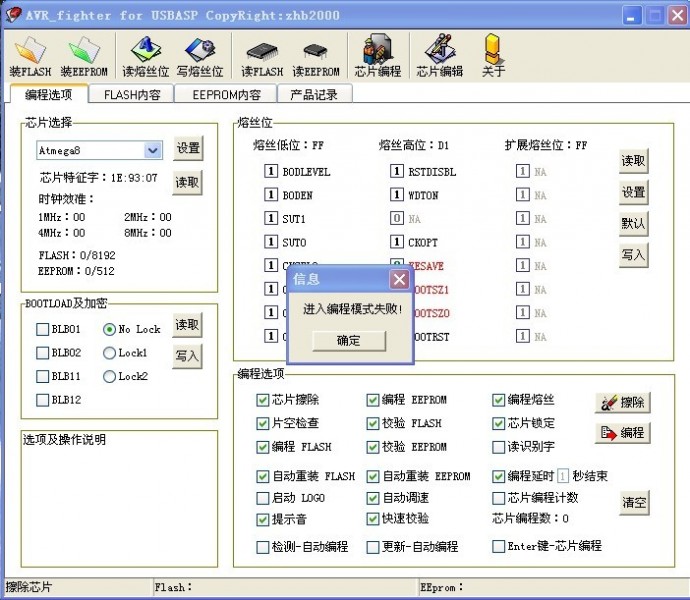Uncheck the 编程 EEPROM checkbox
690x600 pixels.
pyautogui.click(x=373, y=400)
